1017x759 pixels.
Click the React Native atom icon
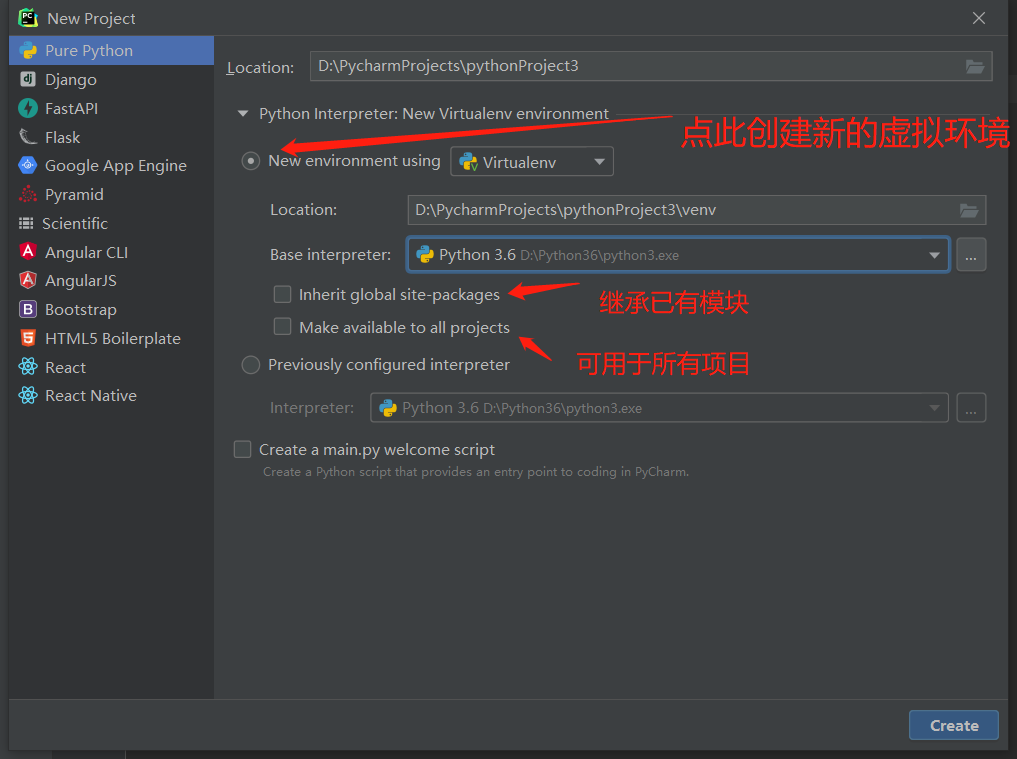pos(28,395)
